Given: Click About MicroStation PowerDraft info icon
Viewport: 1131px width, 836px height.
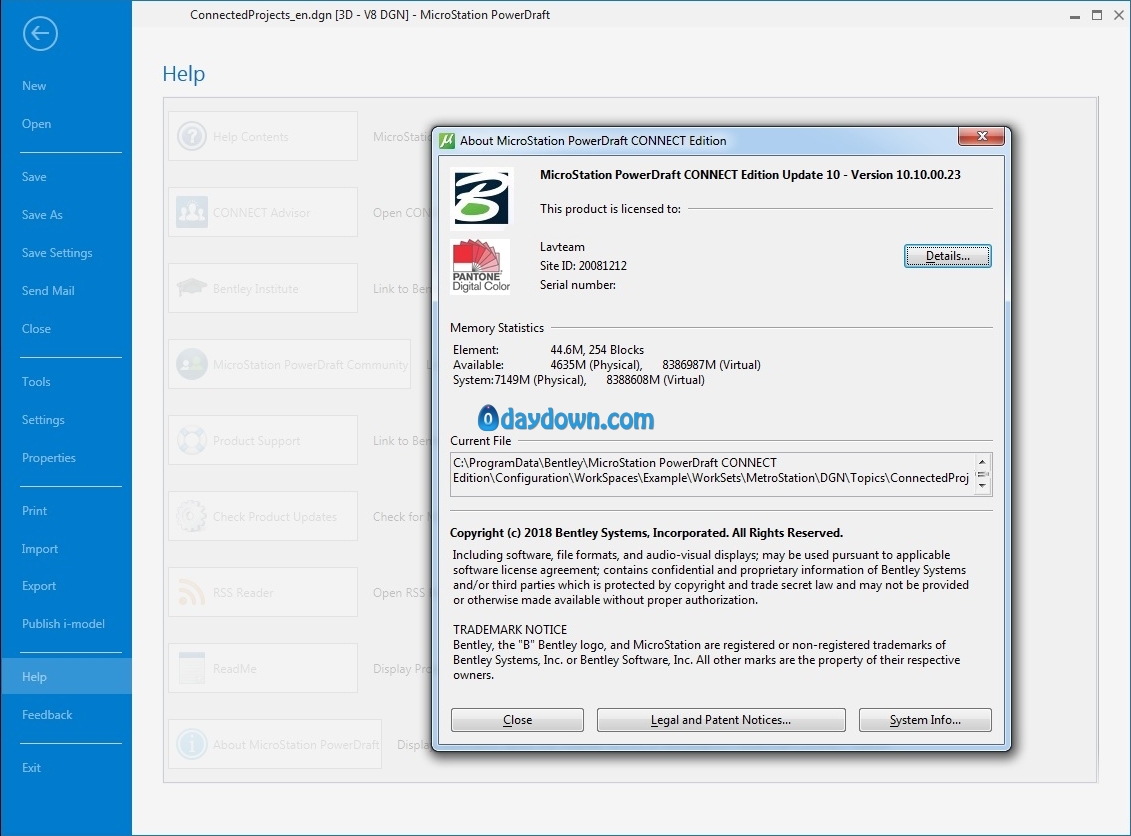Looking at the screenshot, I should click(x=192, y=744).
